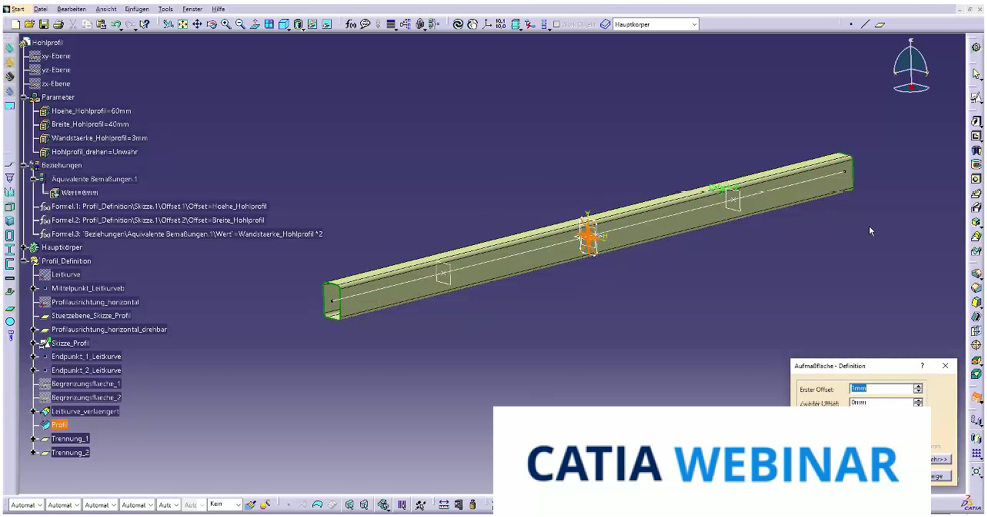Select the Rotate view tool
987x517 pixels.
pyautogui.click(x=212, y=25)
